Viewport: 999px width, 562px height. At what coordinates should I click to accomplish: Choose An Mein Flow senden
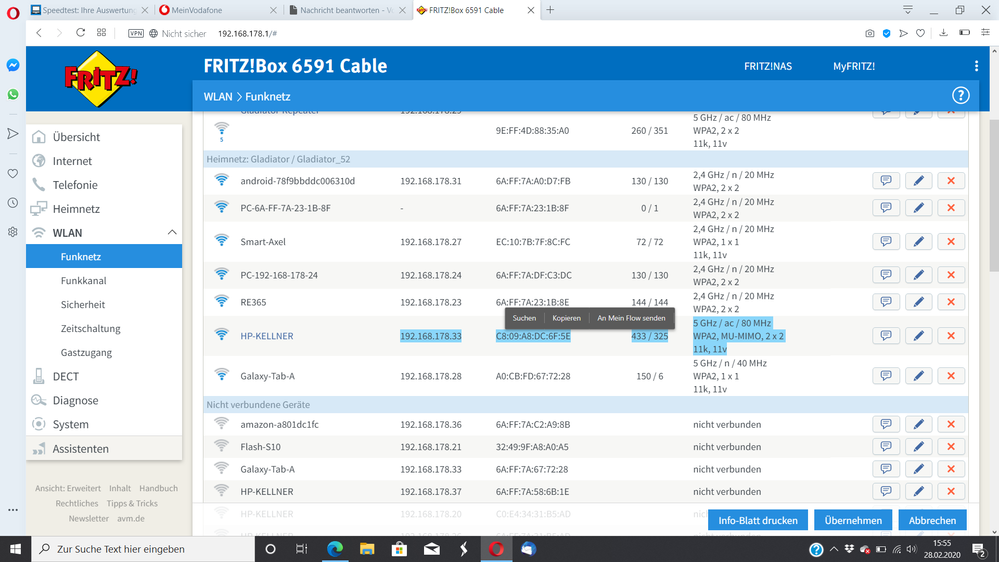coord(631,318)
